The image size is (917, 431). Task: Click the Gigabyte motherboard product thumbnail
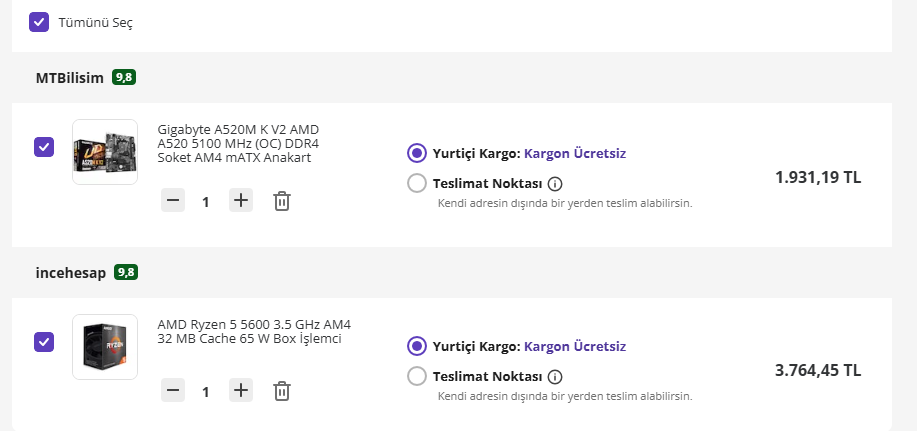105,152
